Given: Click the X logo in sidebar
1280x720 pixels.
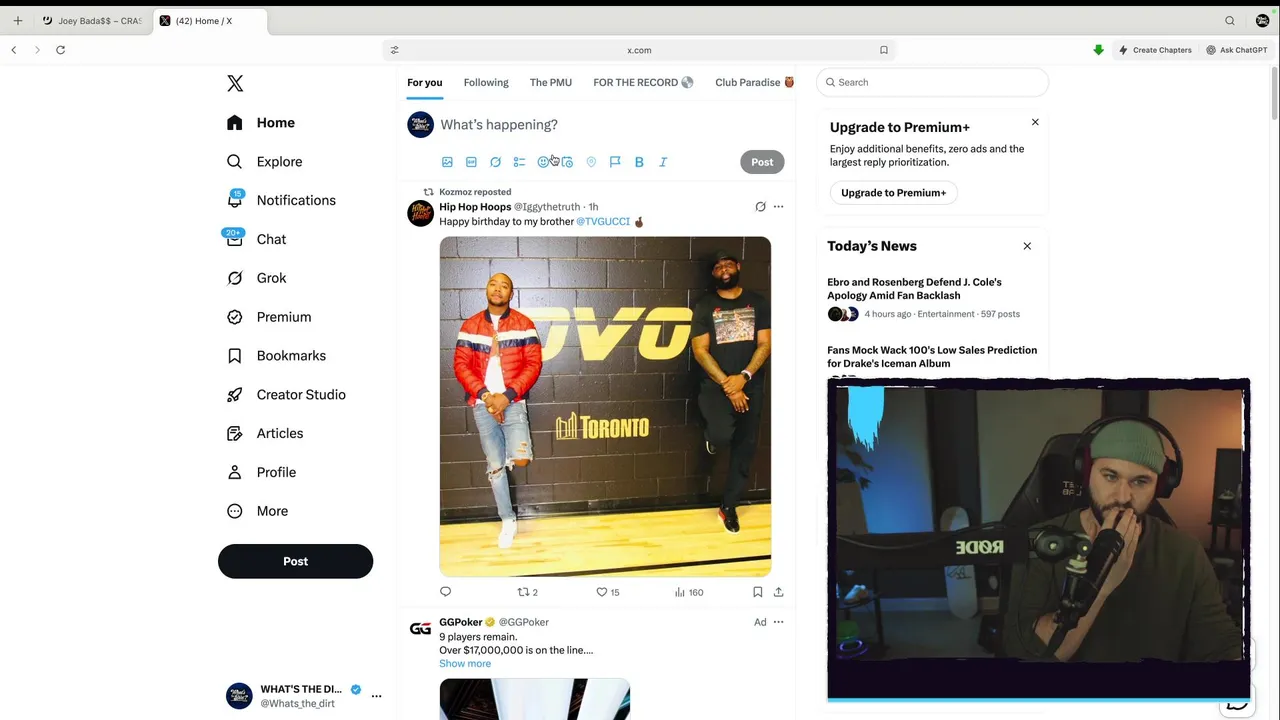Looking at the screenshot, I should point(235,84).
